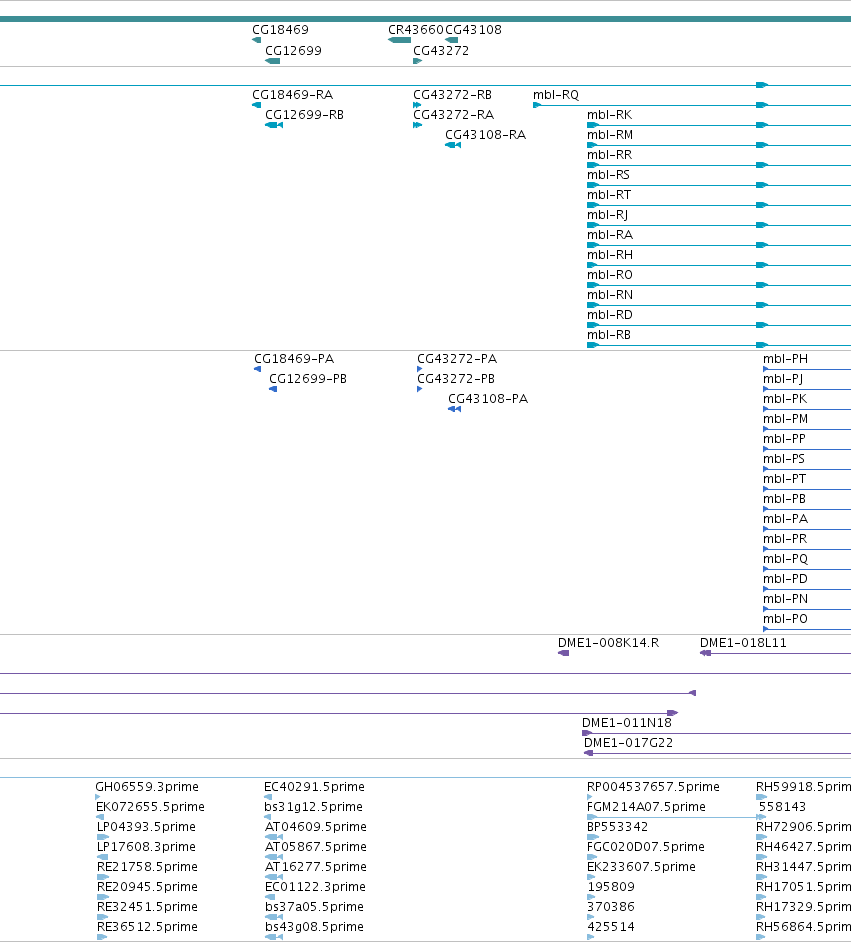The height and width of the screenshot is (942, 851).
Task: Click transcript CG43272-RA
Action: pyautogui.click(x=453, y=115)
